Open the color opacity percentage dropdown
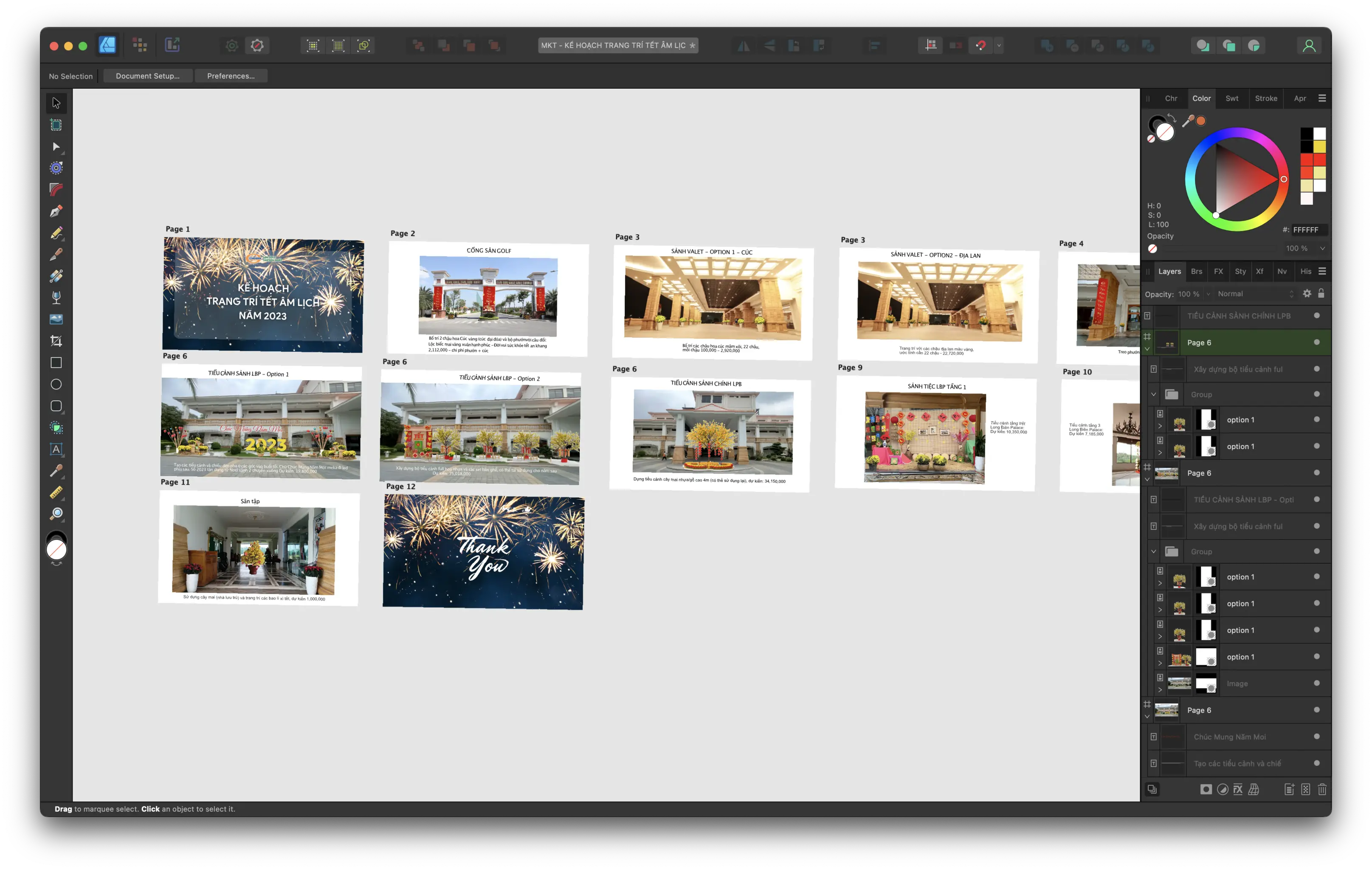 [x=1322, y=249]
